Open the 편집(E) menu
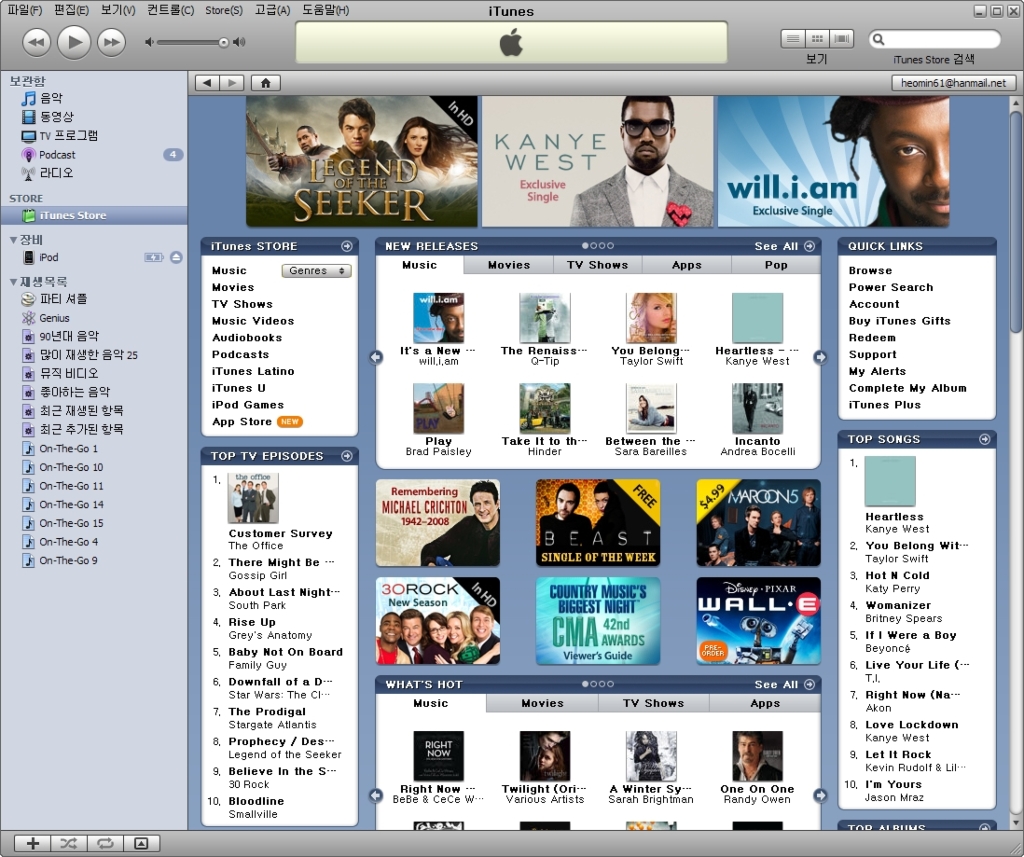This screenshot has height=857, width=1024. click(71, 10)
